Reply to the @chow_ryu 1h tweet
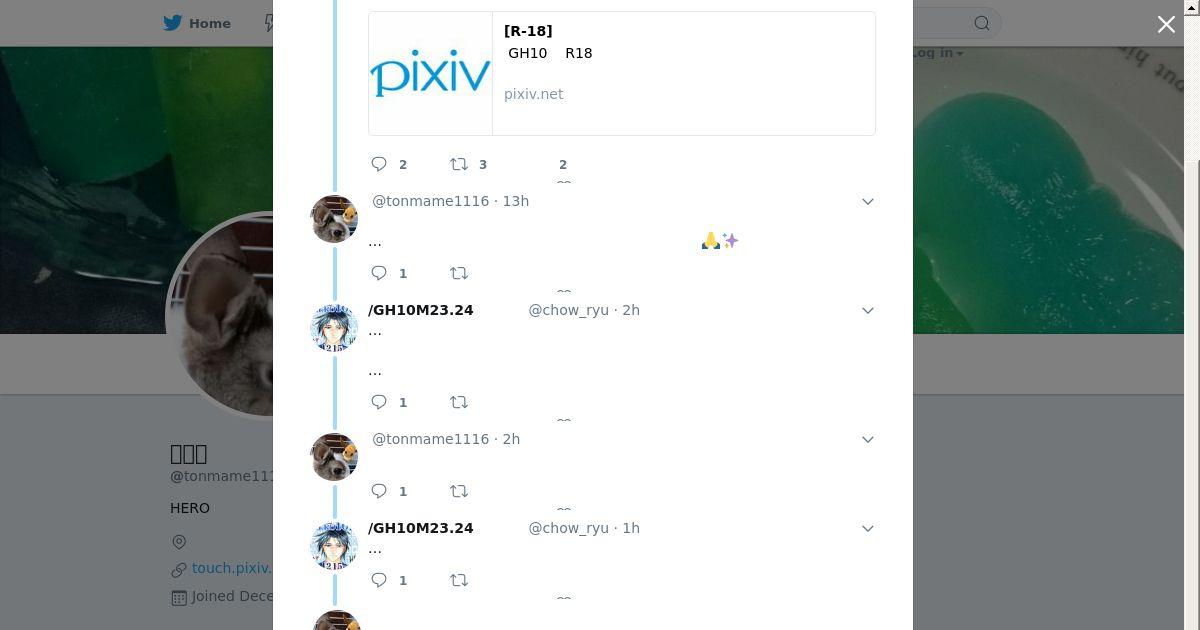This screenshot has width=1200, height=630. [x=379, y=580]
